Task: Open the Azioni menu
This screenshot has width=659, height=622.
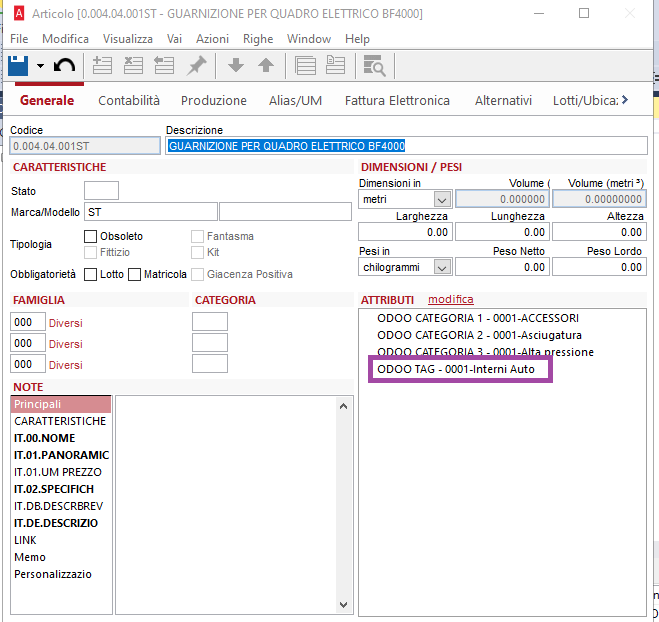Action: click(212, 38)
